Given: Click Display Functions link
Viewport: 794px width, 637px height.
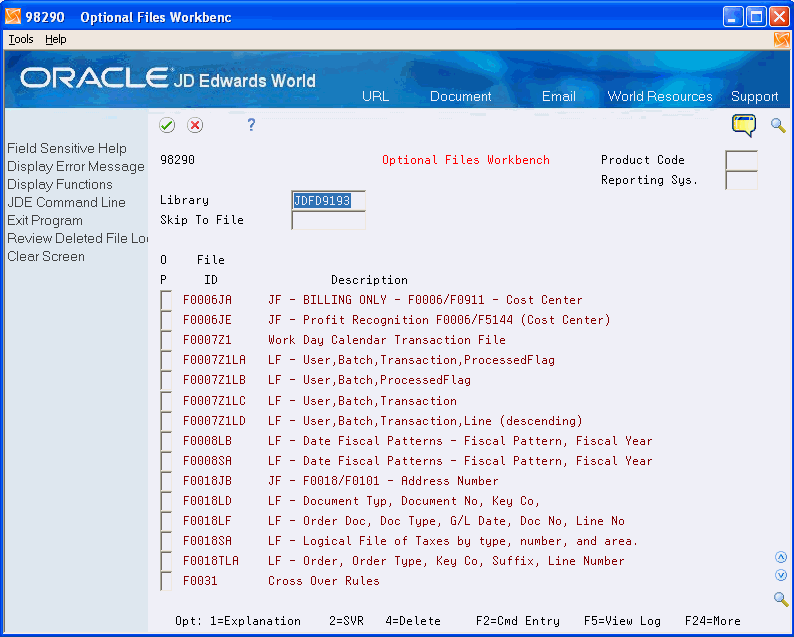Looking at the screenshot, I should [x=60, y=184].
